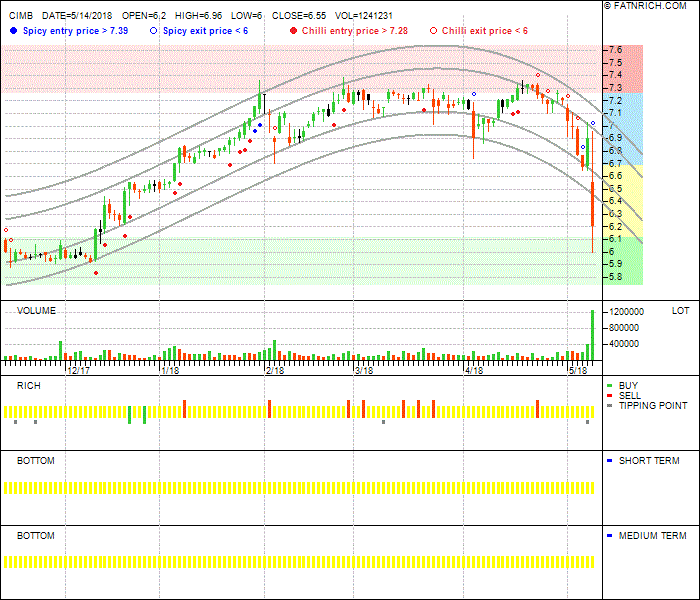Click the VOLUME panel title
The width and height of the screenshot is (700, 600).
[x=36, y=311]
